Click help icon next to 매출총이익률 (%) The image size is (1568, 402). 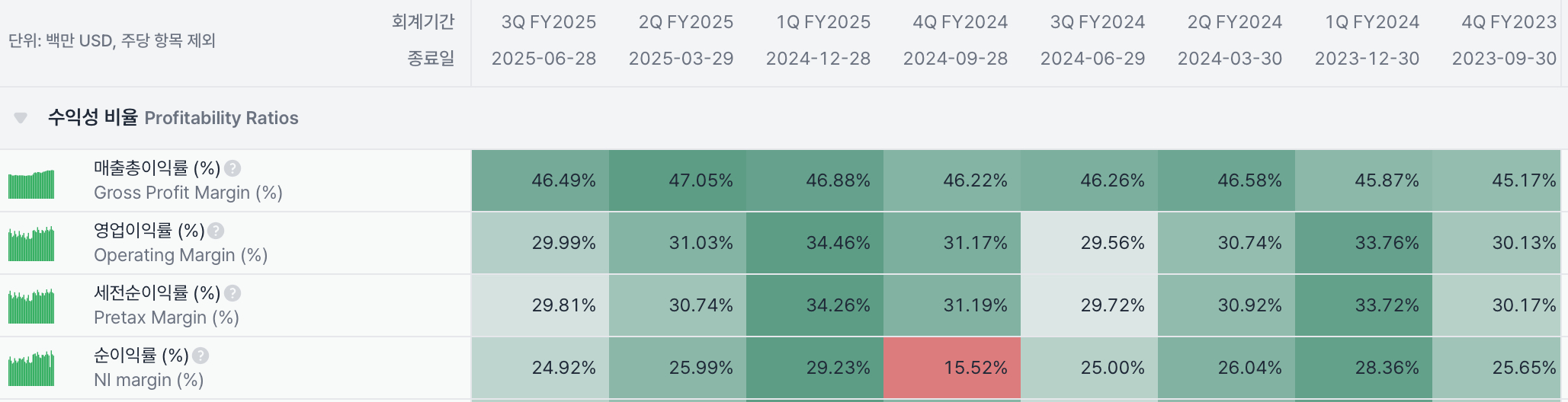232,168
